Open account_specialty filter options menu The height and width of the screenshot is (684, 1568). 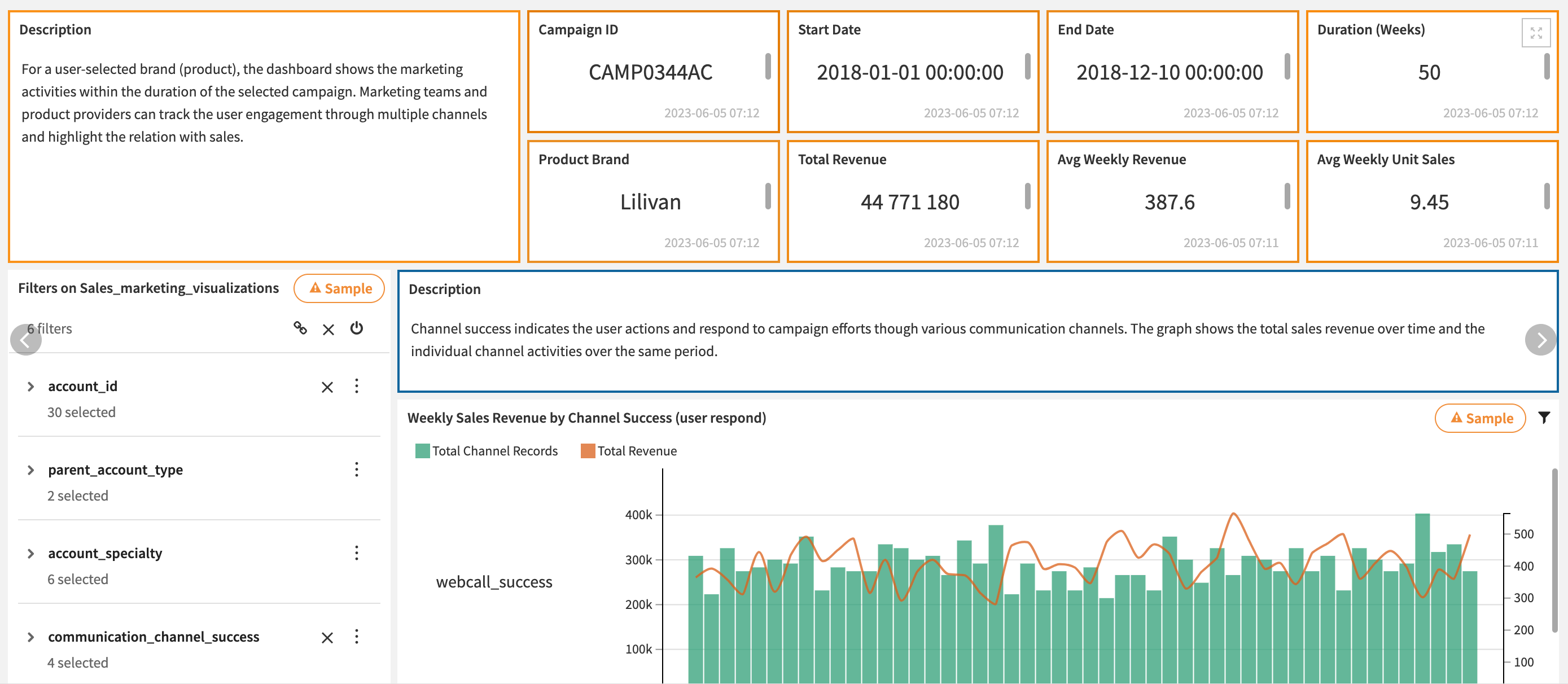pyautogui.click(x=357, y=553)
